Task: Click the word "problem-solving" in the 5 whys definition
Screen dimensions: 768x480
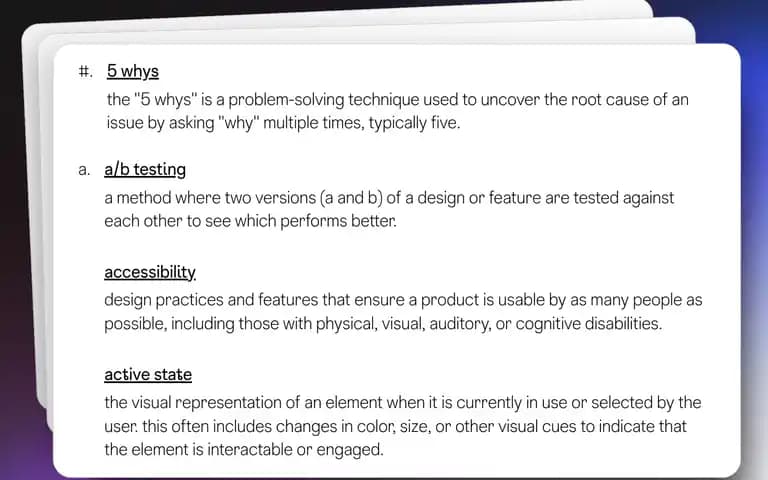Action: (287, 100)
